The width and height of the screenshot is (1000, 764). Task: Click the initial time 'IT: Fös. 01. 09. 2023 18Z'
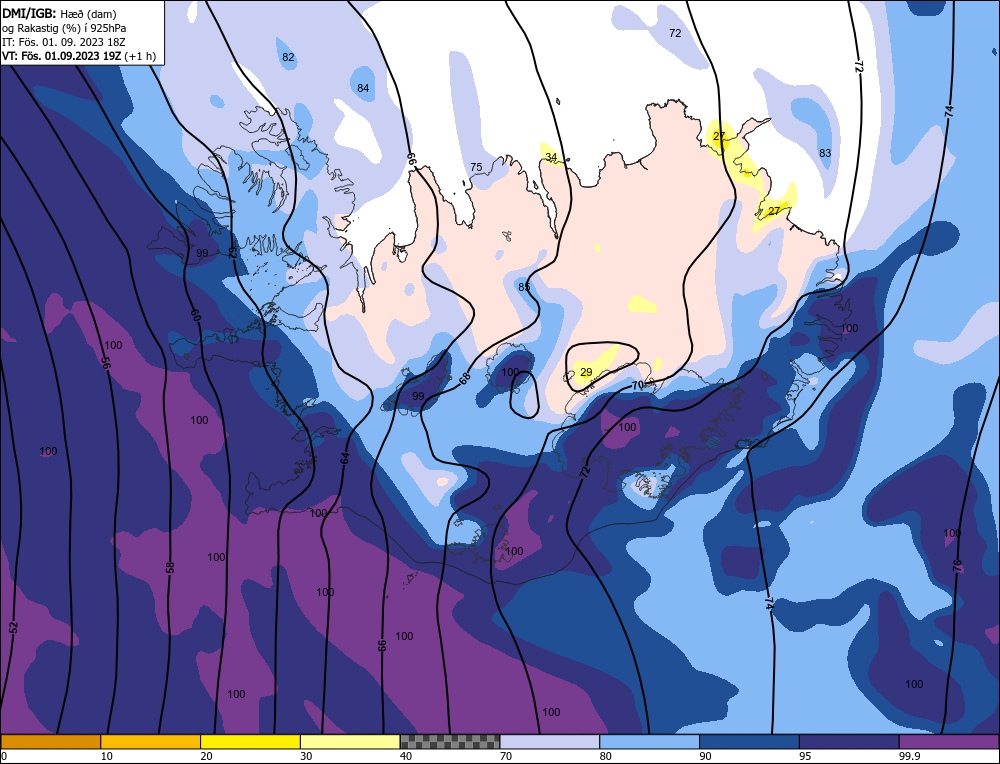click(64, 42)
